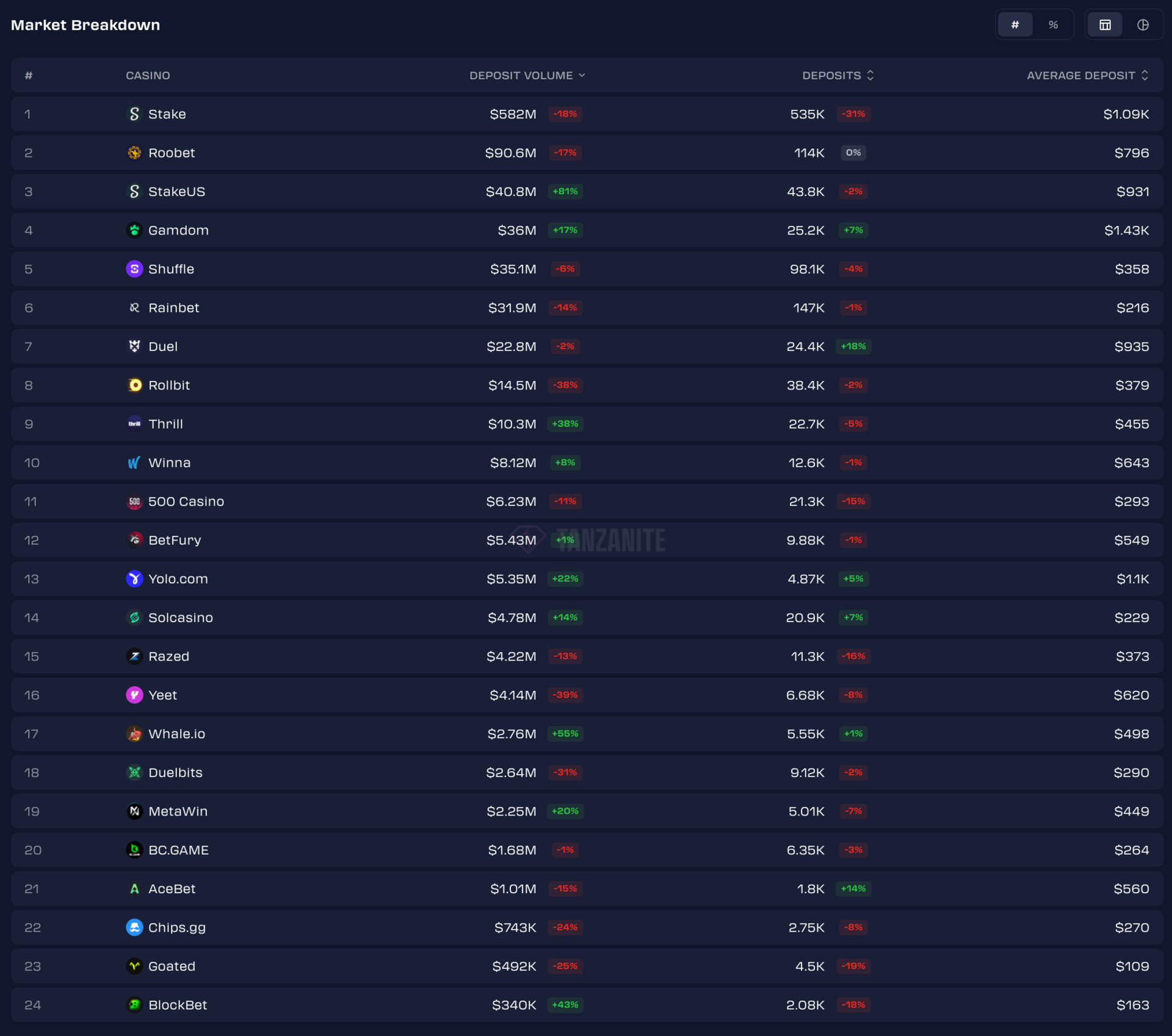
Task: Open the Whale.io casino name
Action: (176, 734)
